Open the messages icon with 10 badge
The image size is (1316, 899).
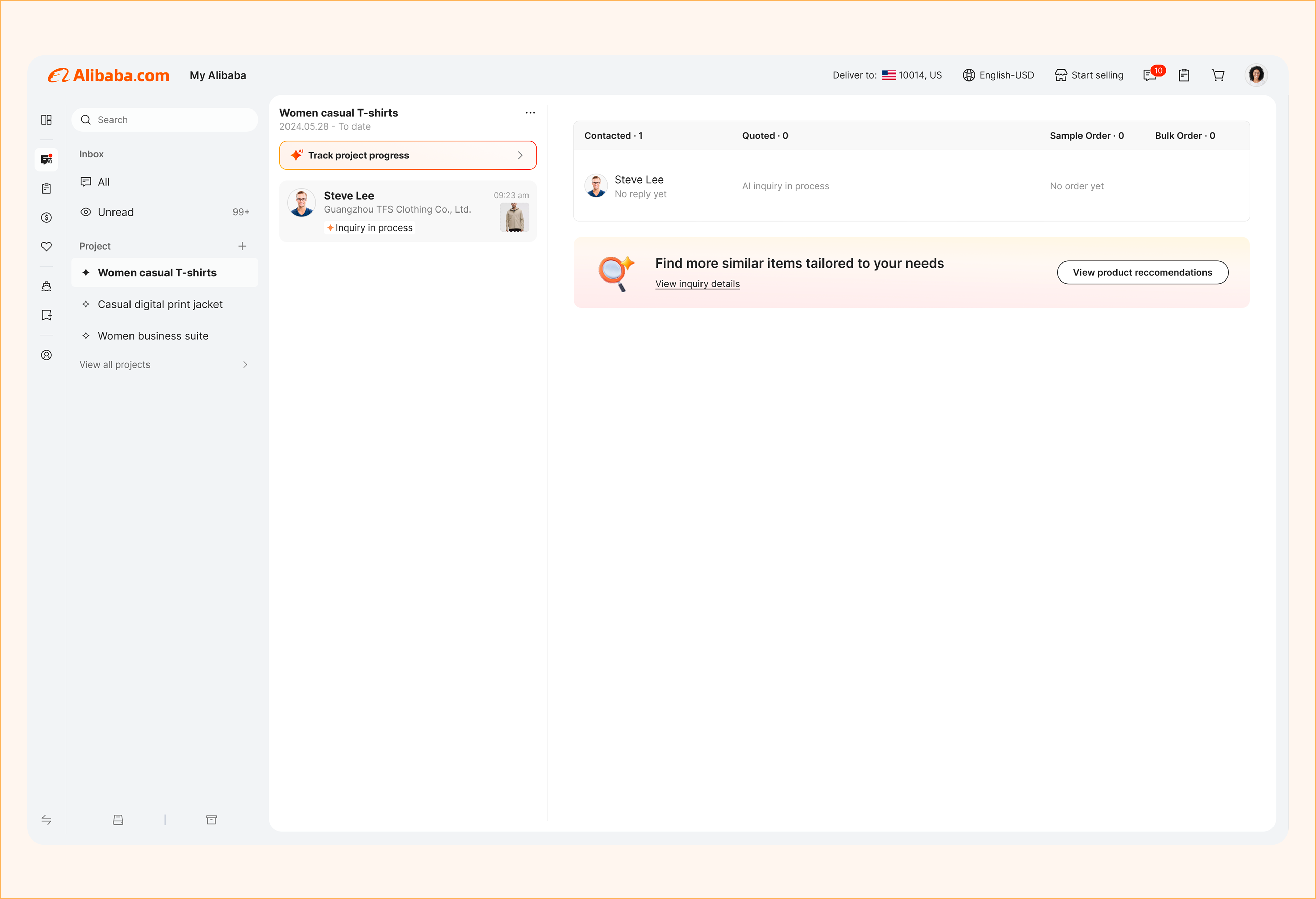(x=1153, y=74)
